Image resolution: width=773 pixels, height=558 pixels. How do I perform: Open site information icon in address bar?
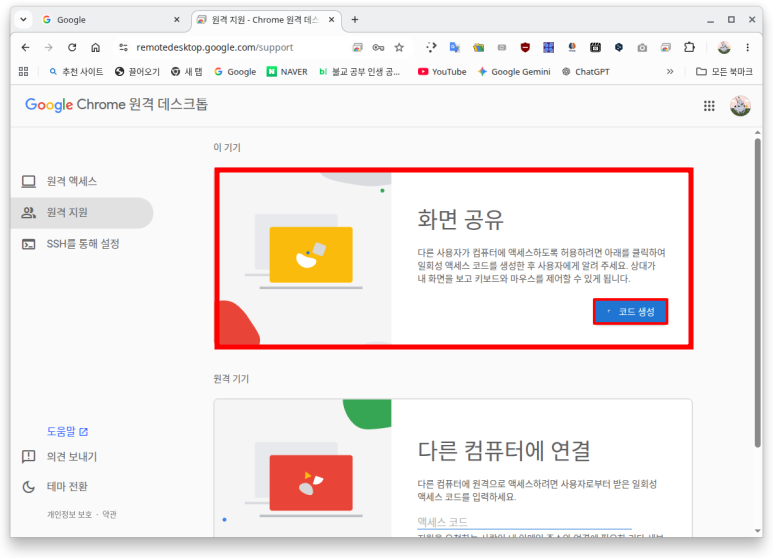coord(123,47)
